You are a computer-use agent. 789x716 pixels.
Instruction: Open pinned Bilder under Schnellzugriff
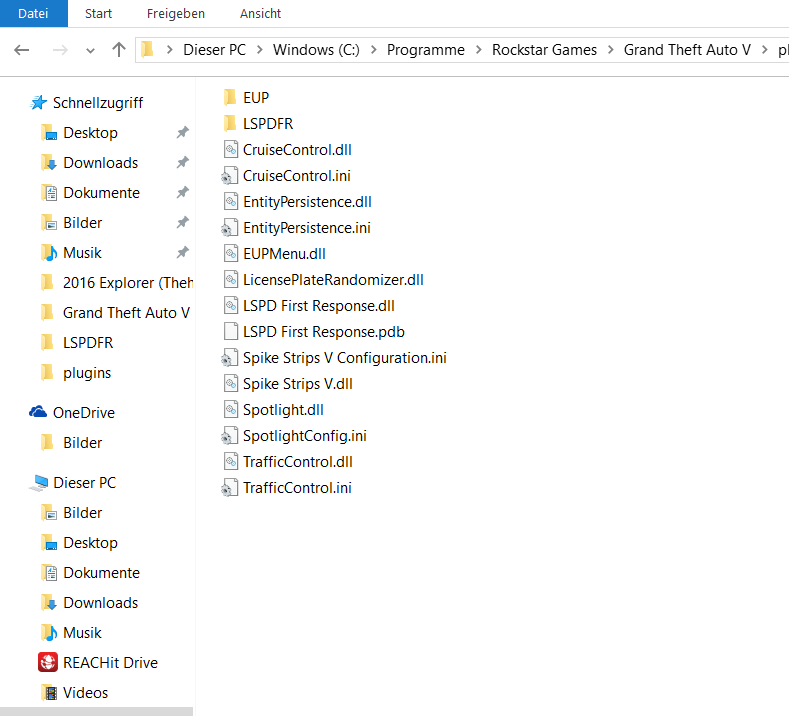(83, 223)
